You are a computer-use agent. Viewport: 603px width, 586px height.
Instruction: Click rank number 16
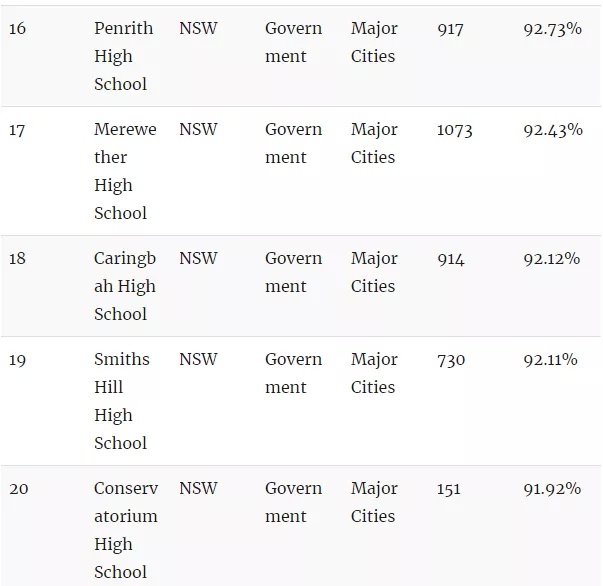pos(17,28)
